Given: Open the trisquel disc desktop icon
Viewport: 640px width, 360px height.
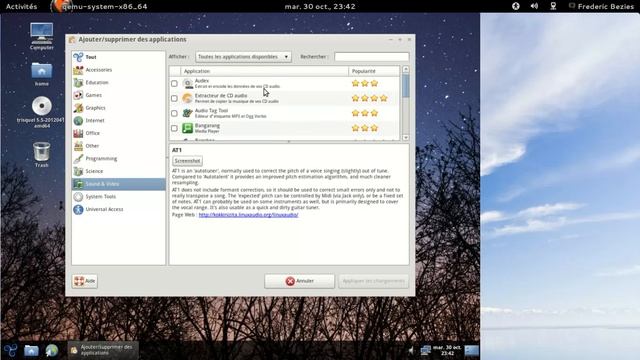Looking at the screenshot, I should pyautogui.click(x=42, y=106).
